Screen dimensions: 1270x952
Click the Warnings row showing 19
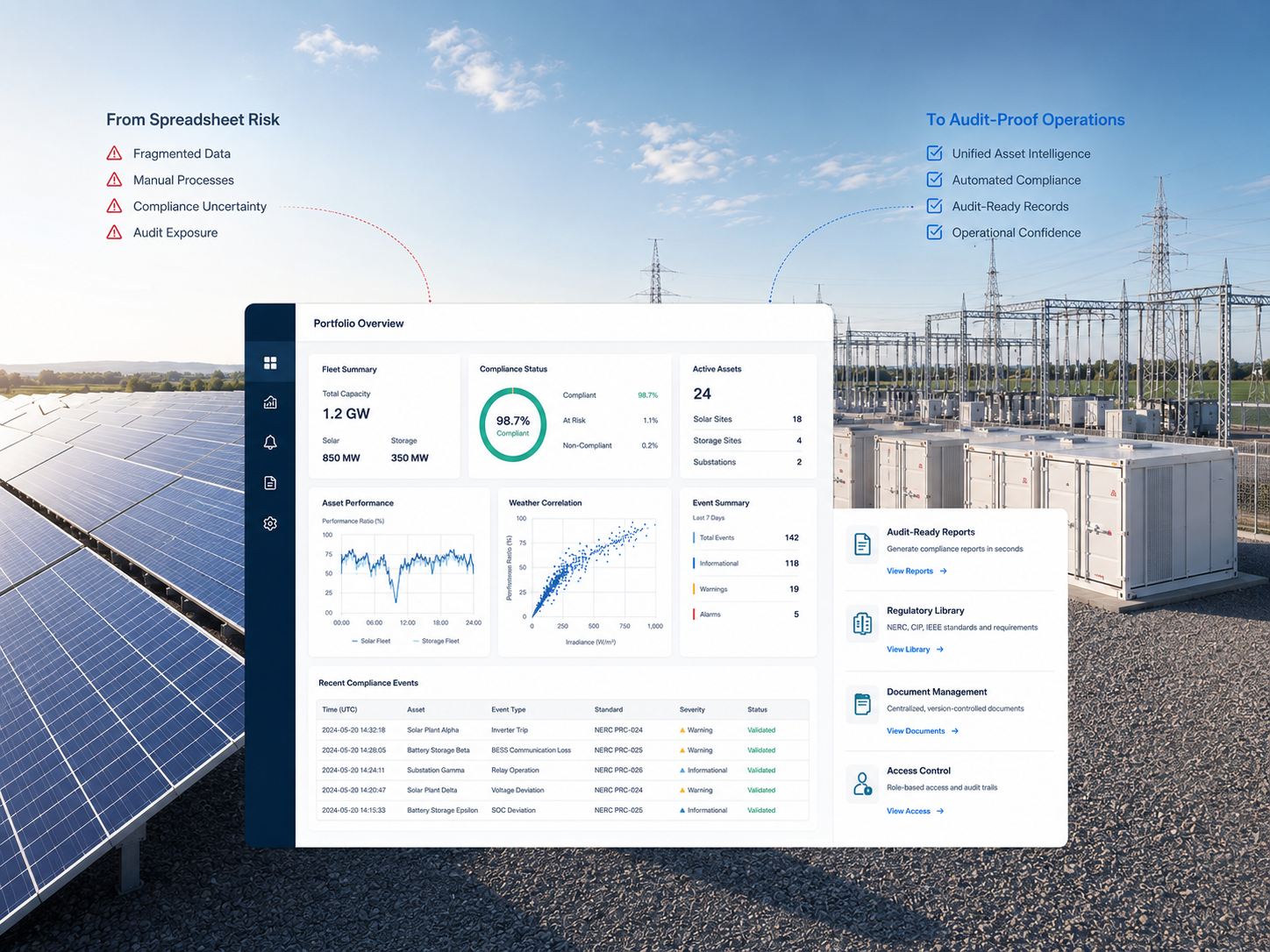click(746, 589)
